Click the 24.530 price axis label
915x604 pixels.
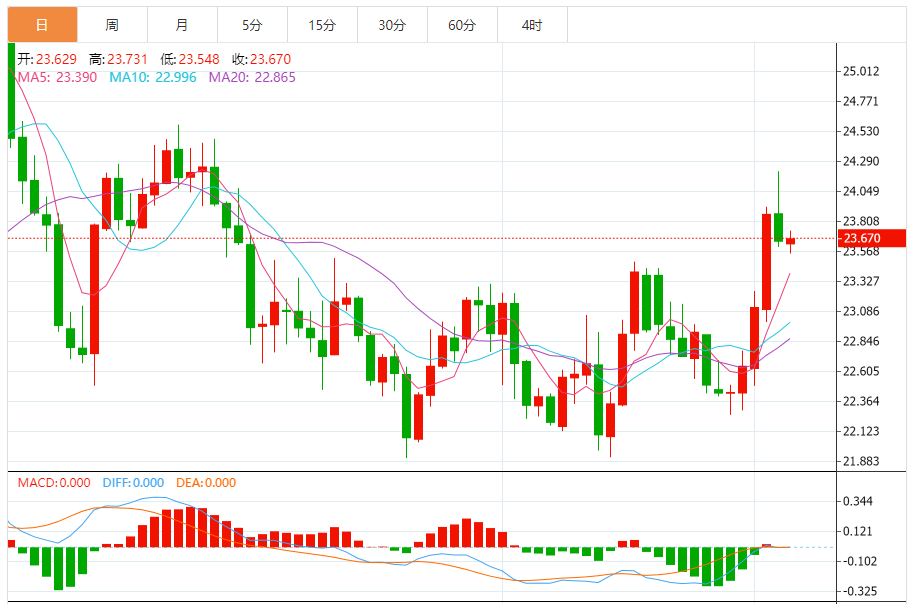861,131
